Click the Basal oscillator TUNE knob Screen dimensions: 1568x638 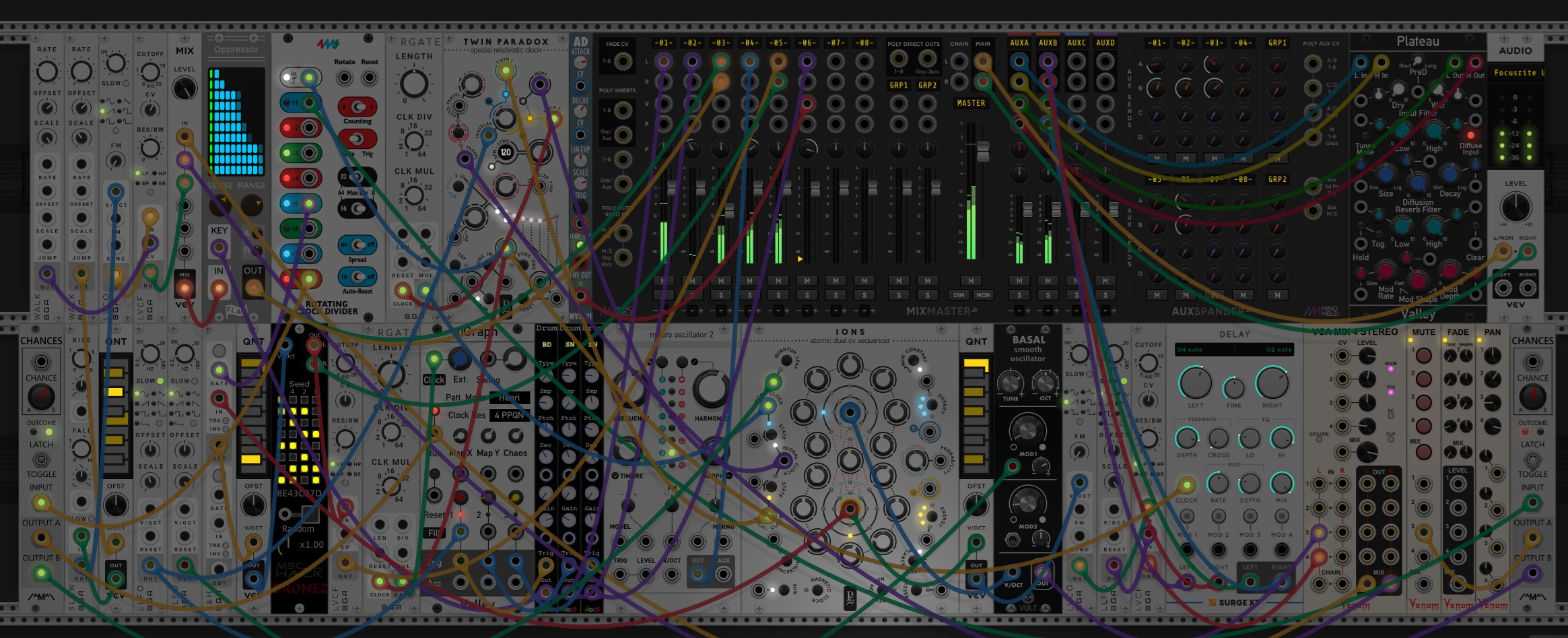[1010, 383]
